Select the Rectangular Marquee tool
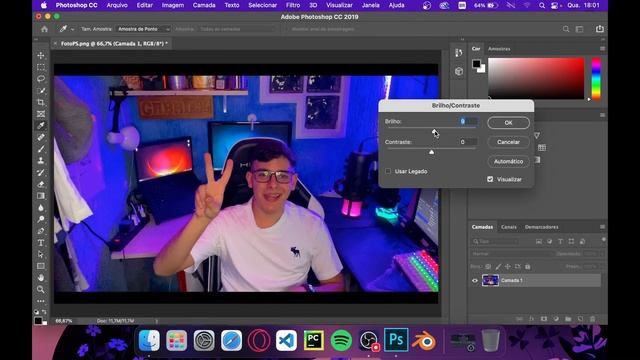640x360 pixels. [41, 67]
